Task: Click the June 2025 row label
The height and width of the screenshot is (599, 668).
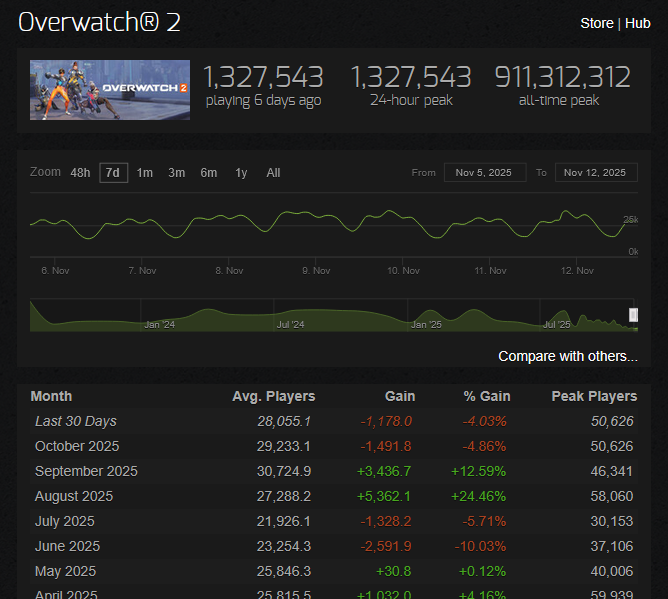Action: [x=67, y=546]
